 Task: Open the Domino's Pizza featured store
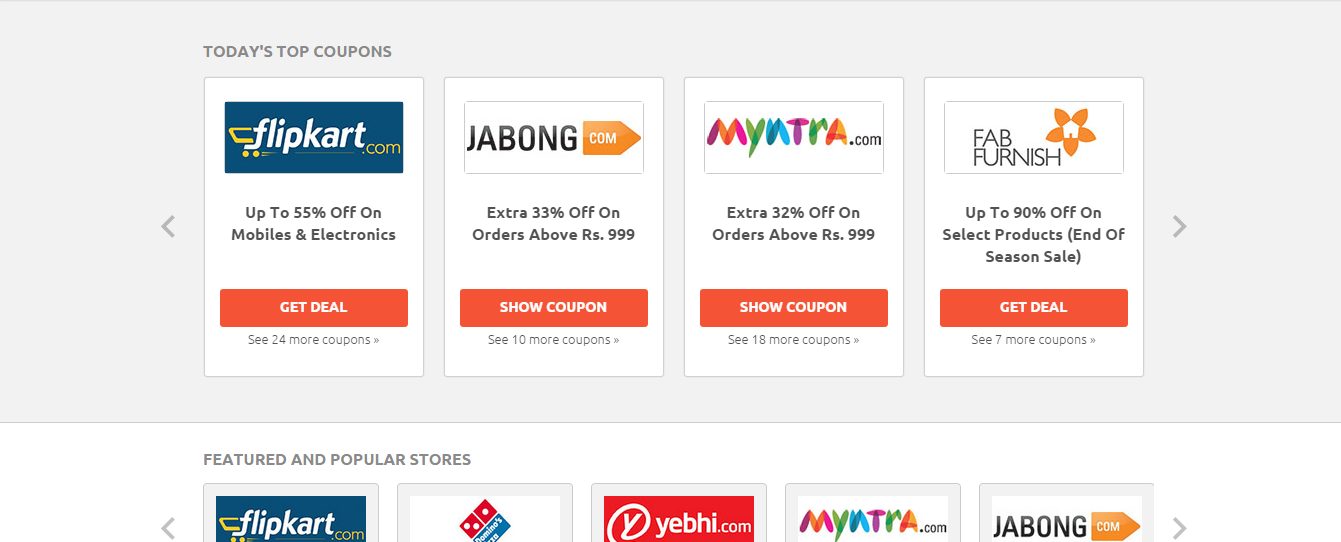coord(485,519)
